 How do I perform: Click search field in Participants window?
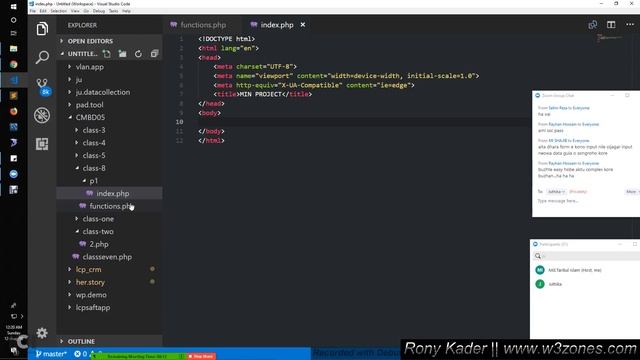tap(586, 256)
